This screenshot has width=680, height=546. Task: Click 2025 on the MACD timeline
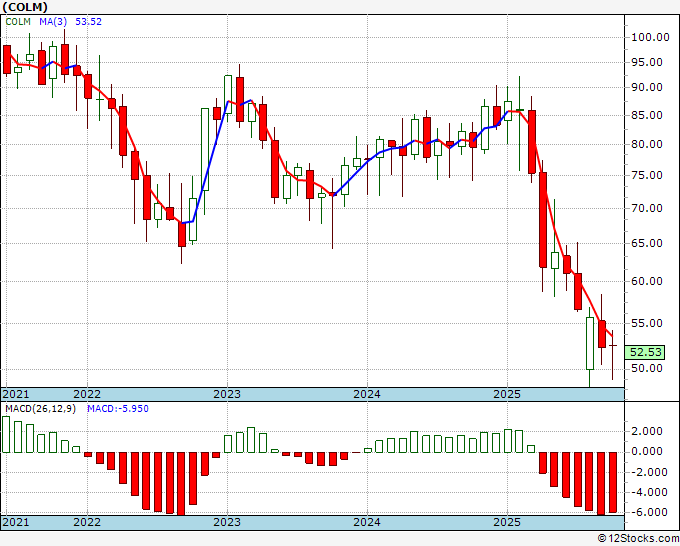click(x=507, y=522)
